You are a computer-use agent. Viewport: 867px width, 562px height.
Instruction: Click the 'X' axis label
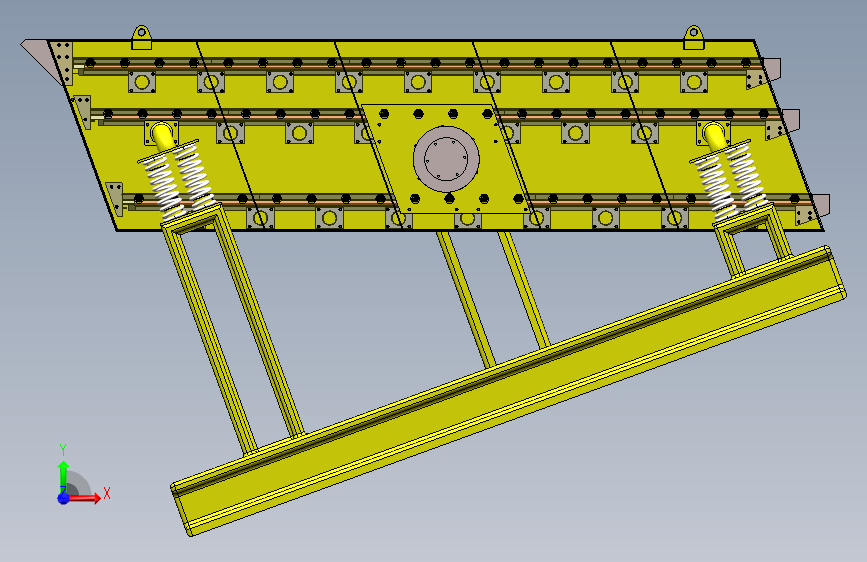pos(107,493)
